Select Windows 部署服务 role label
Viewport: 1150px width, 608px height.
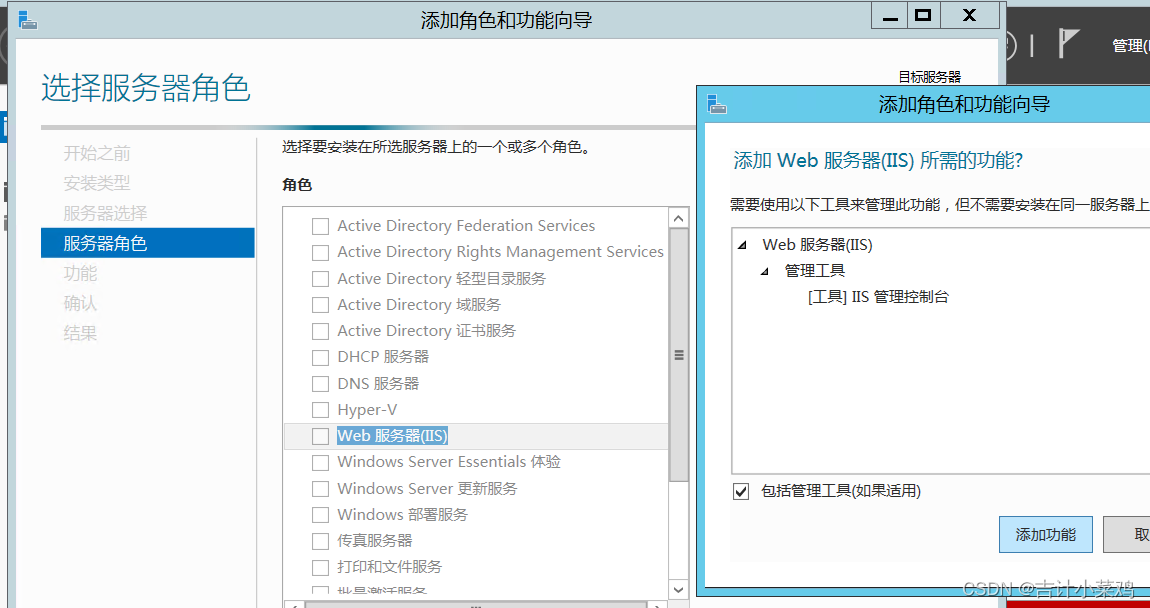pyautogui.click(x=403, y=514)
